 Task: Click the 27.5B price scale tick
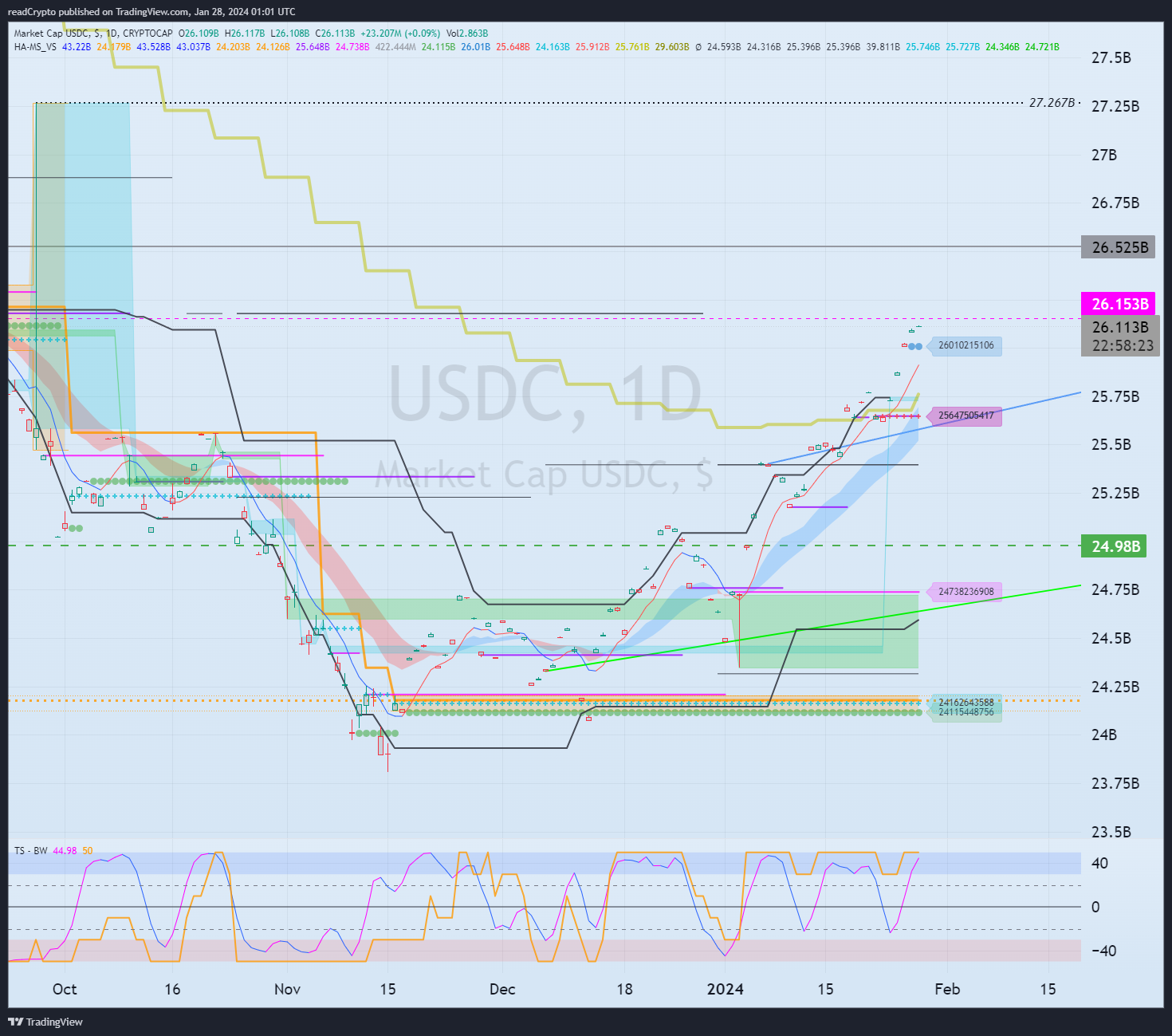[x=1111, y=57]
